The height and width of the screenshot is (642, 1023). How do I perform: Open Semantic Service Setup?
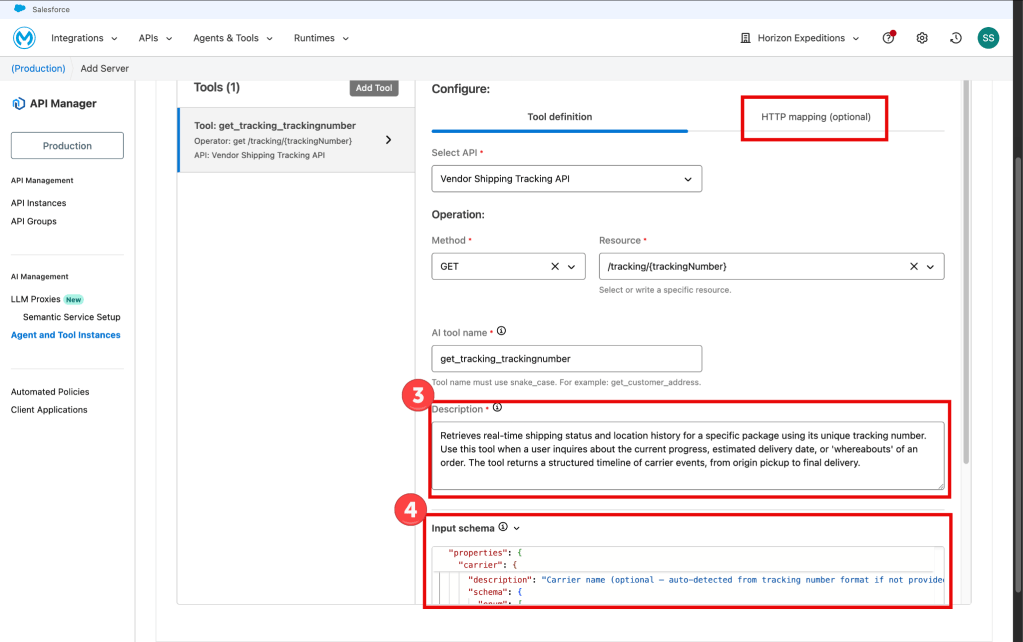72,317
